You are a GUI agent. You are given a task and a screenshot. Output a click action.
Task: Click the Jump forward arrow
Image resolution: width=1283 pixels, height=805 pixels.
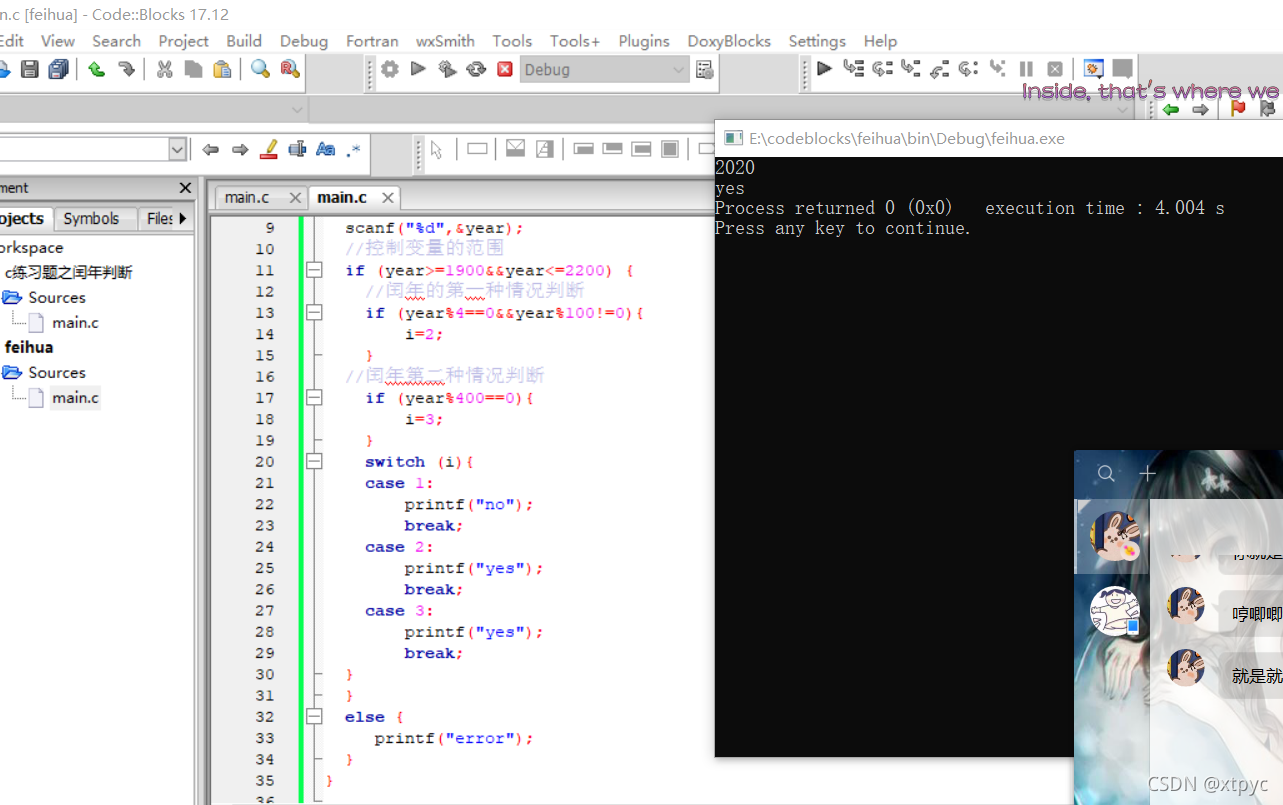239,149
